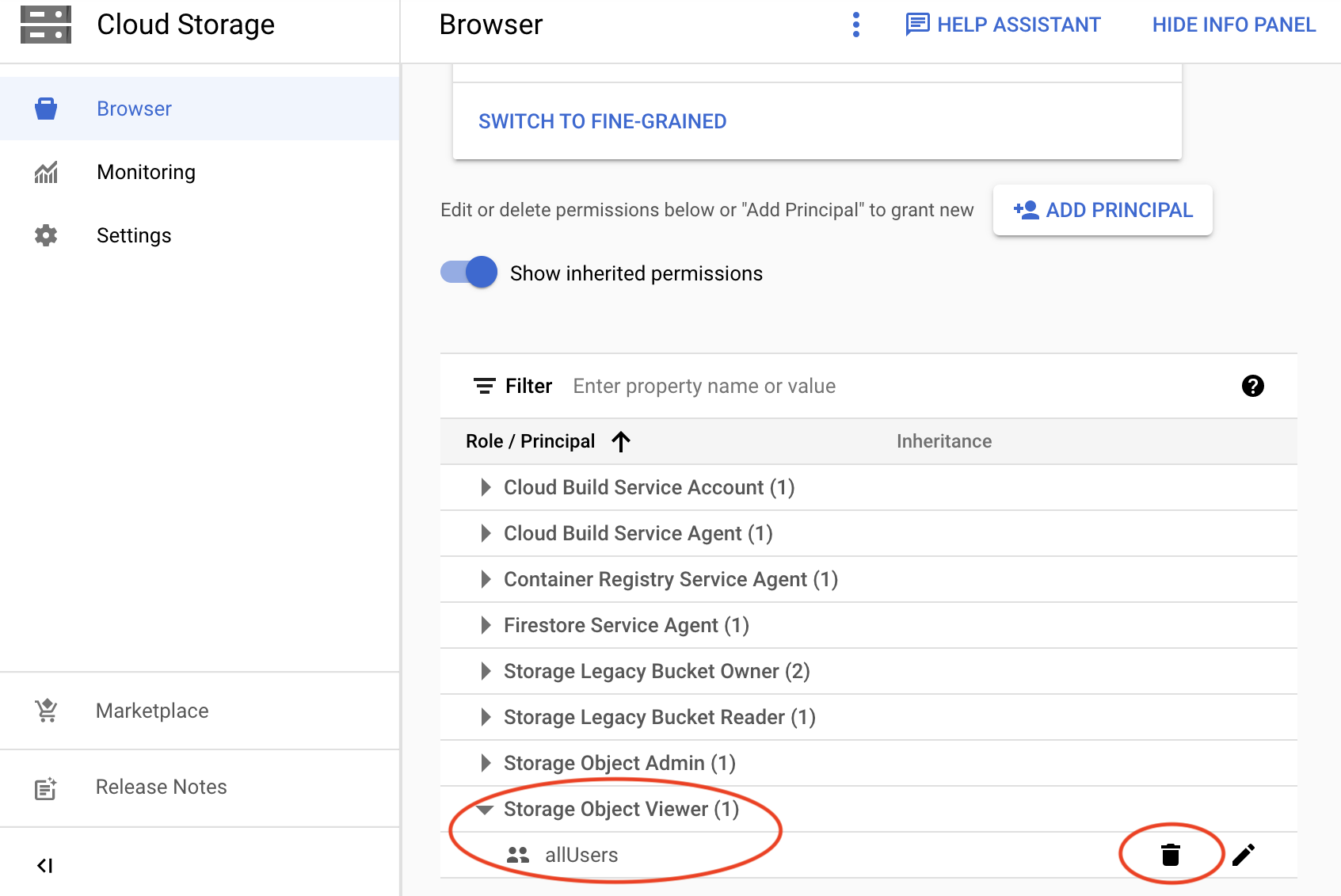
Task: Expand Cloud Build Service Account role
Action: pos(486,487)
